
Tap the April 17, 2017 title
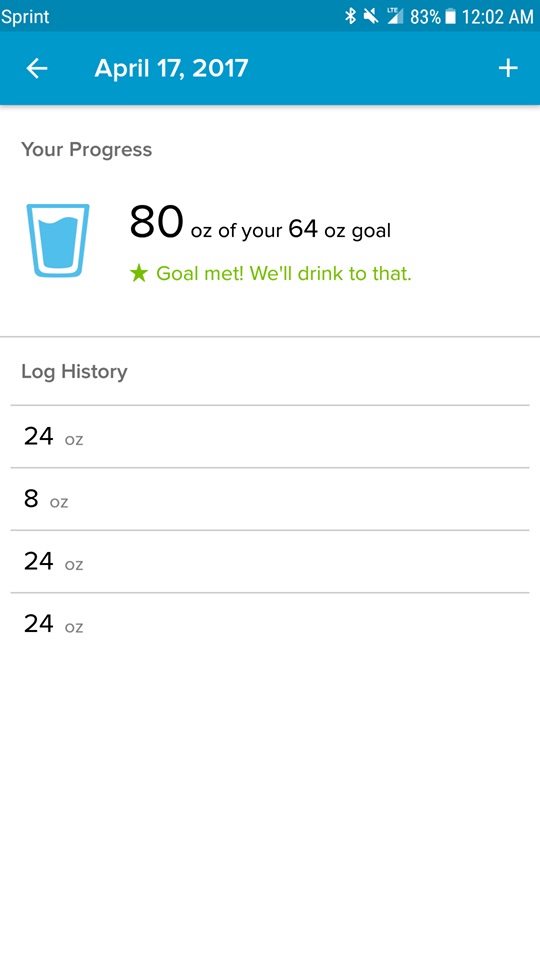171,69
